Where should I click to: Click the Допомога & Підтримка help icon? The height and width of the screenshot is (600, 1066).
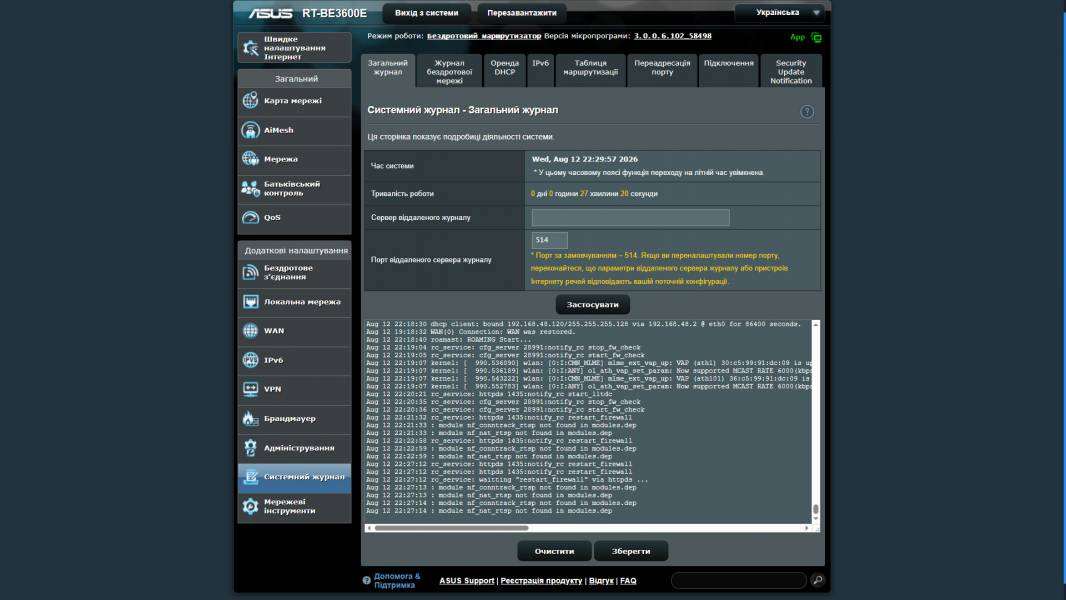pyautogui.click(x=366, y=580)
